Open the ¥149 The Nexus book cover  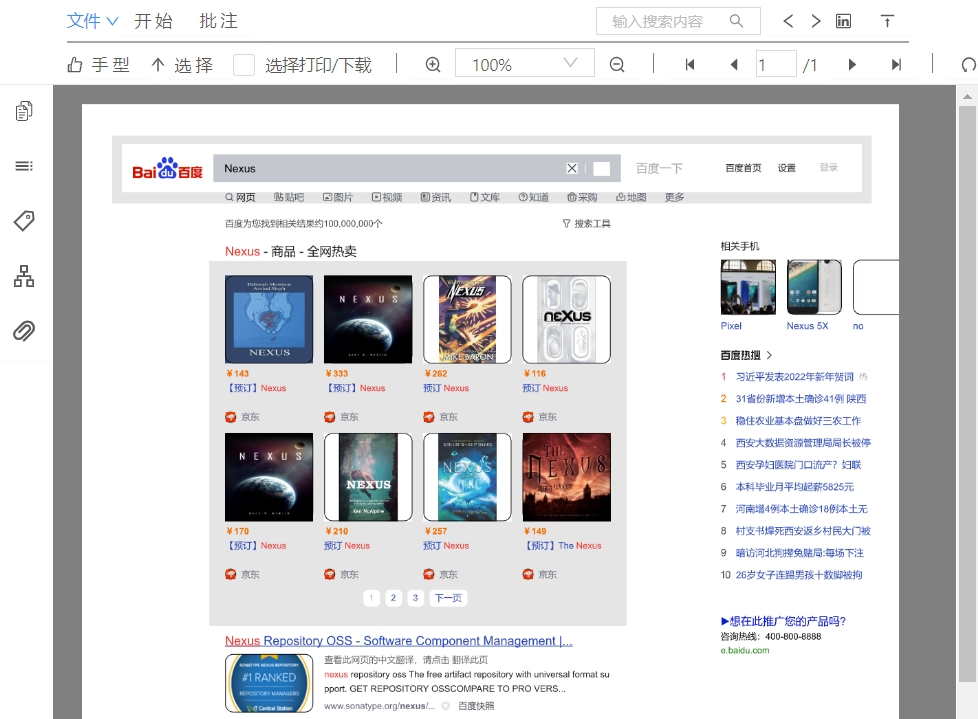click(566, 477)
